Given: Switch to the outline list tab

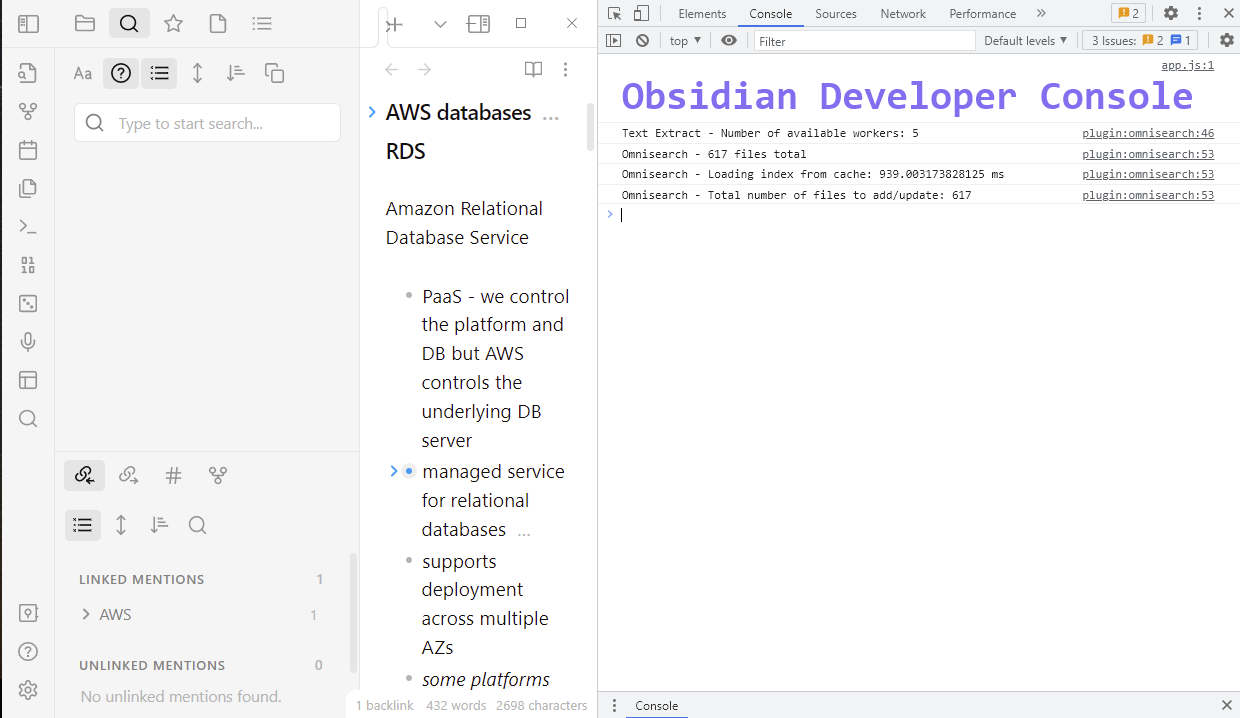Looking at the screenshot, I should coord(261,24).
